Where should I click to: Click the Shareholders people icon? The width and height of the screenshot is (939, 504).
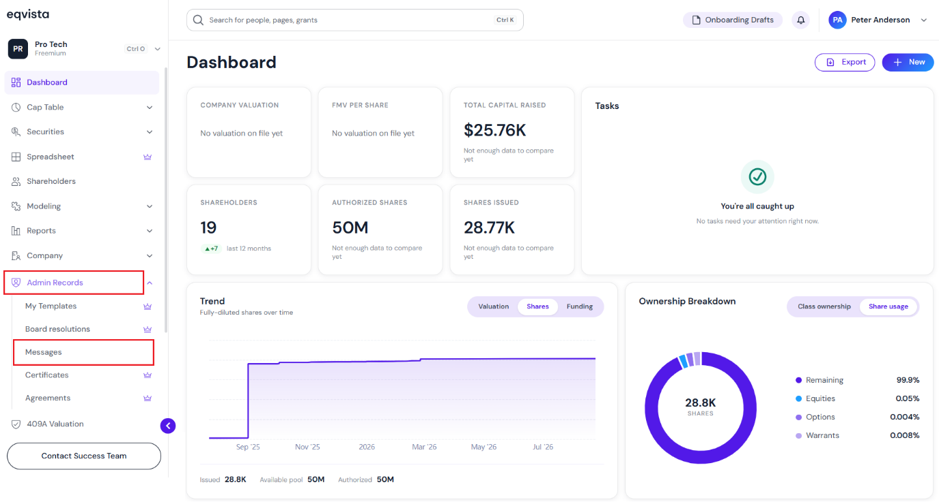click(16, 181)
